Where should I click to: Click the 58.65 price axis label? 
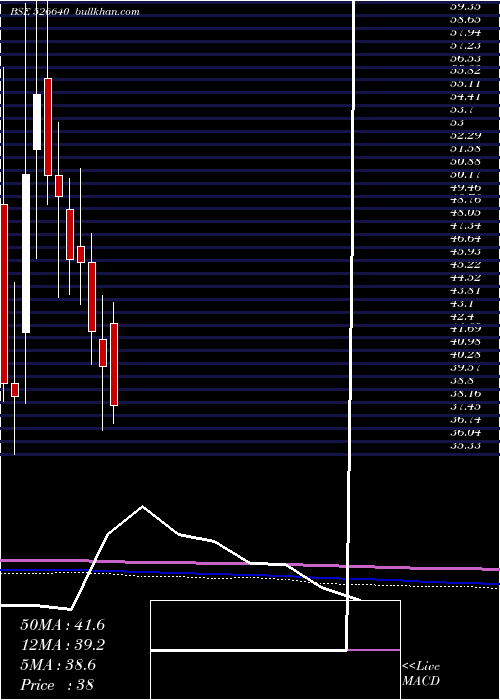tap(465, 19)
